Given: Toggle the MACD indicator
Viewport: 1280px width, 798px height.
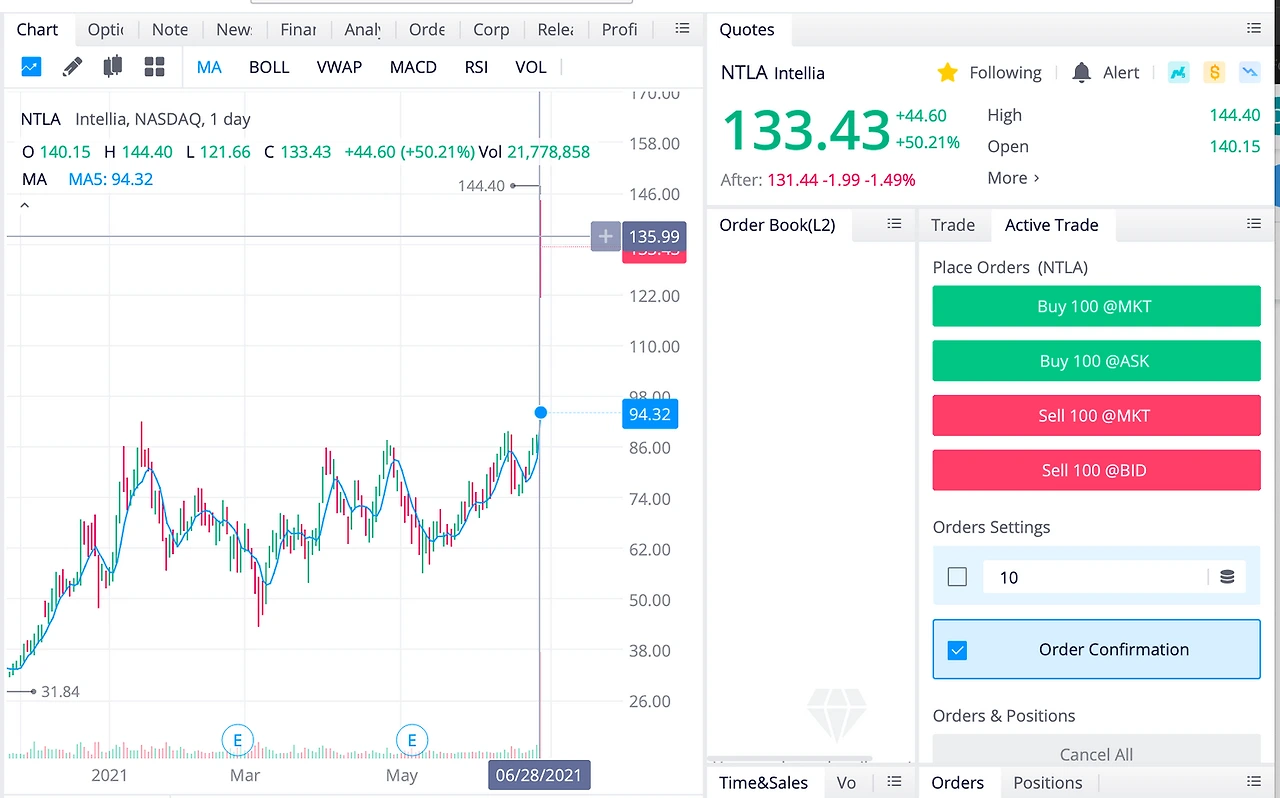Looking at the screenshot, I should [x=413, y=67].
